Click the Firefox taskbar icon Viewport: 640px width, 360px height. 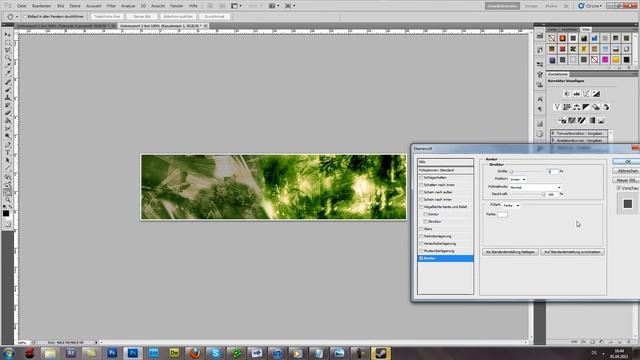(x=195, y=353)
